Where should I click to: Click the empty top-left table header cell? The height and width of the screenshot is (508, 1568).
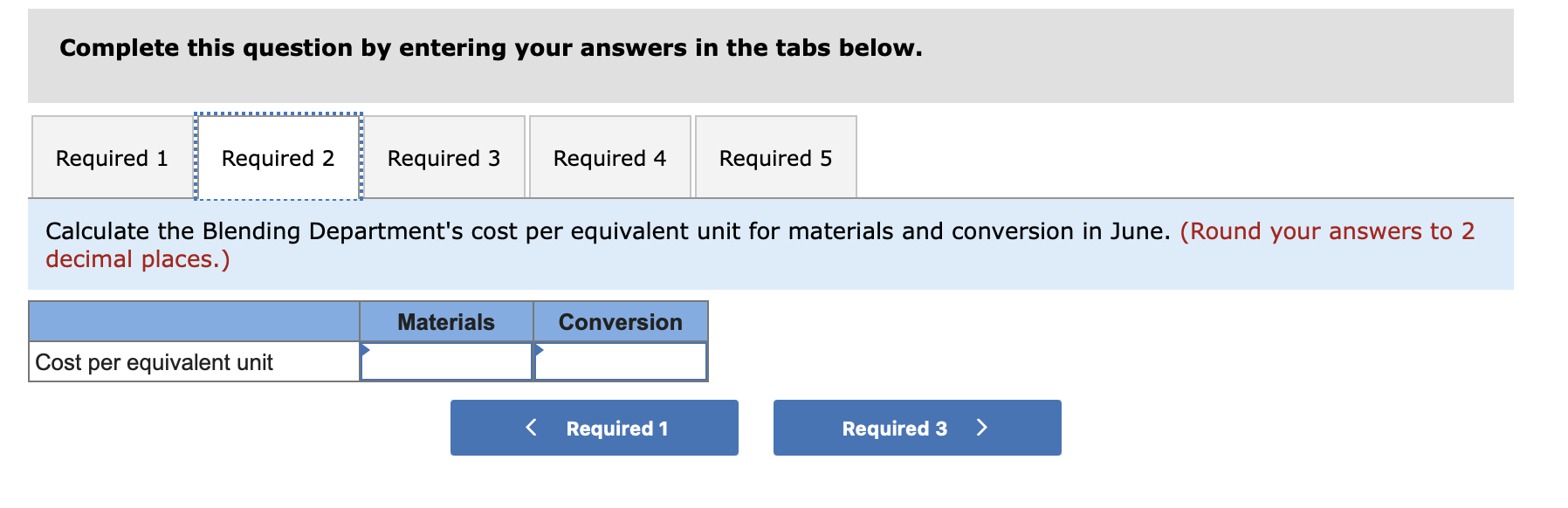[194, 322]
